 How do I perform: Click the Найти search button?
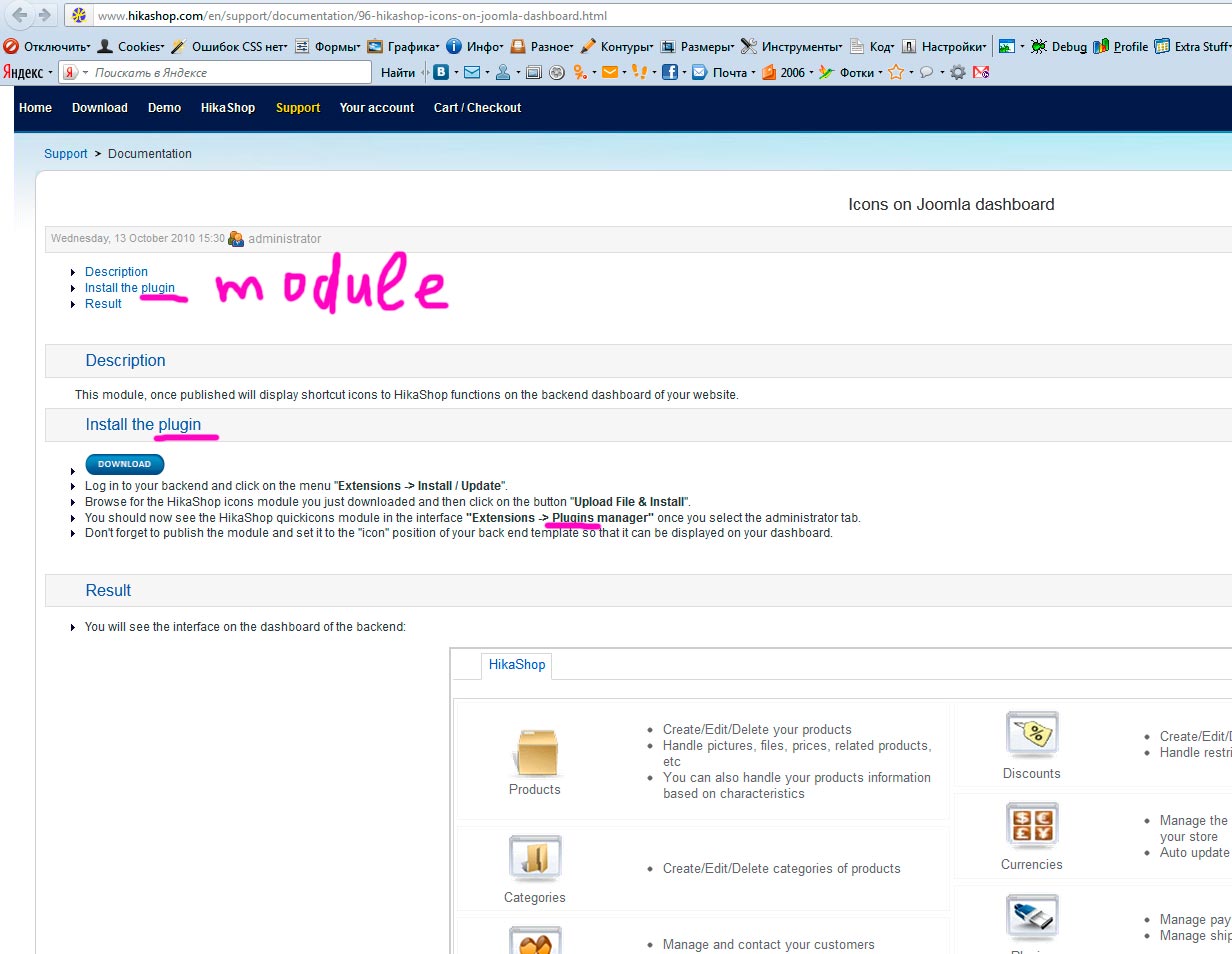pyautogui.click(x=398, y=73)
